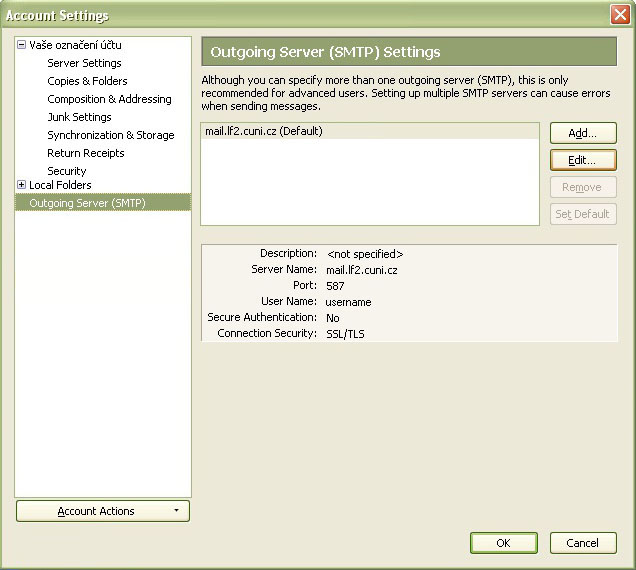Click the SSL/TLS connection security value
This screenshot has height=570, width=636.
(345, 334)
